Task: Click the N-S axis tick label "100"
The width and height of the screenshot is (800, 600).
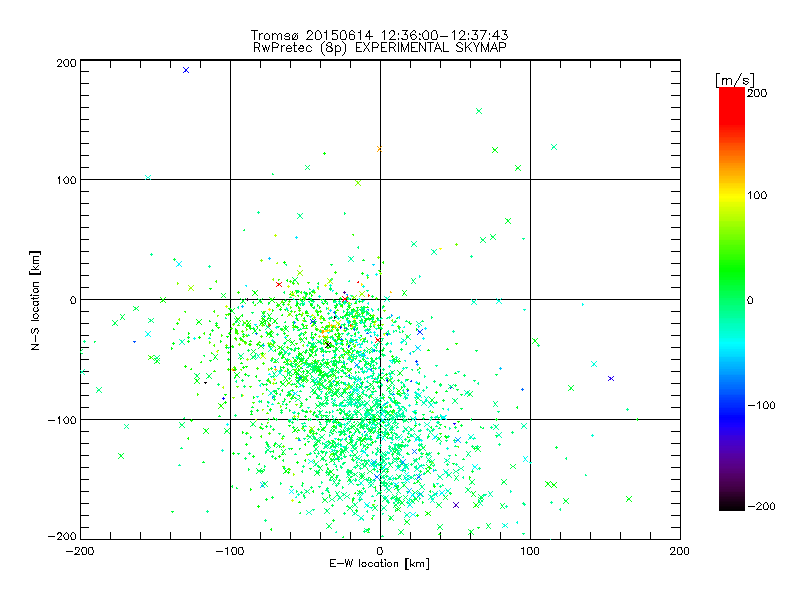Action: click(67, 180)
